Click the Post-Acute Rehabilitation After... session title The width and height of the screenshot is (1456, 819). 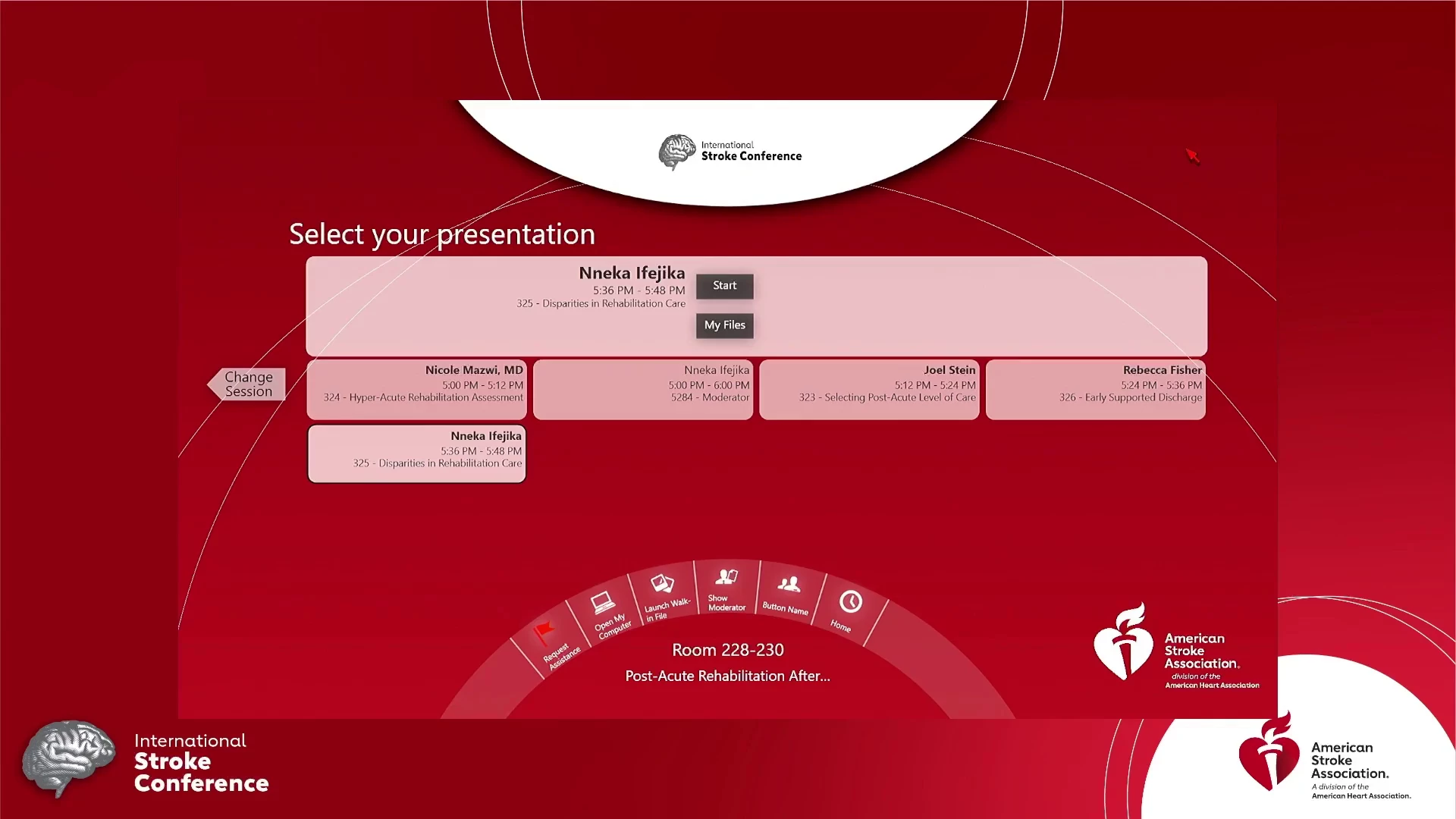point(727,676)
